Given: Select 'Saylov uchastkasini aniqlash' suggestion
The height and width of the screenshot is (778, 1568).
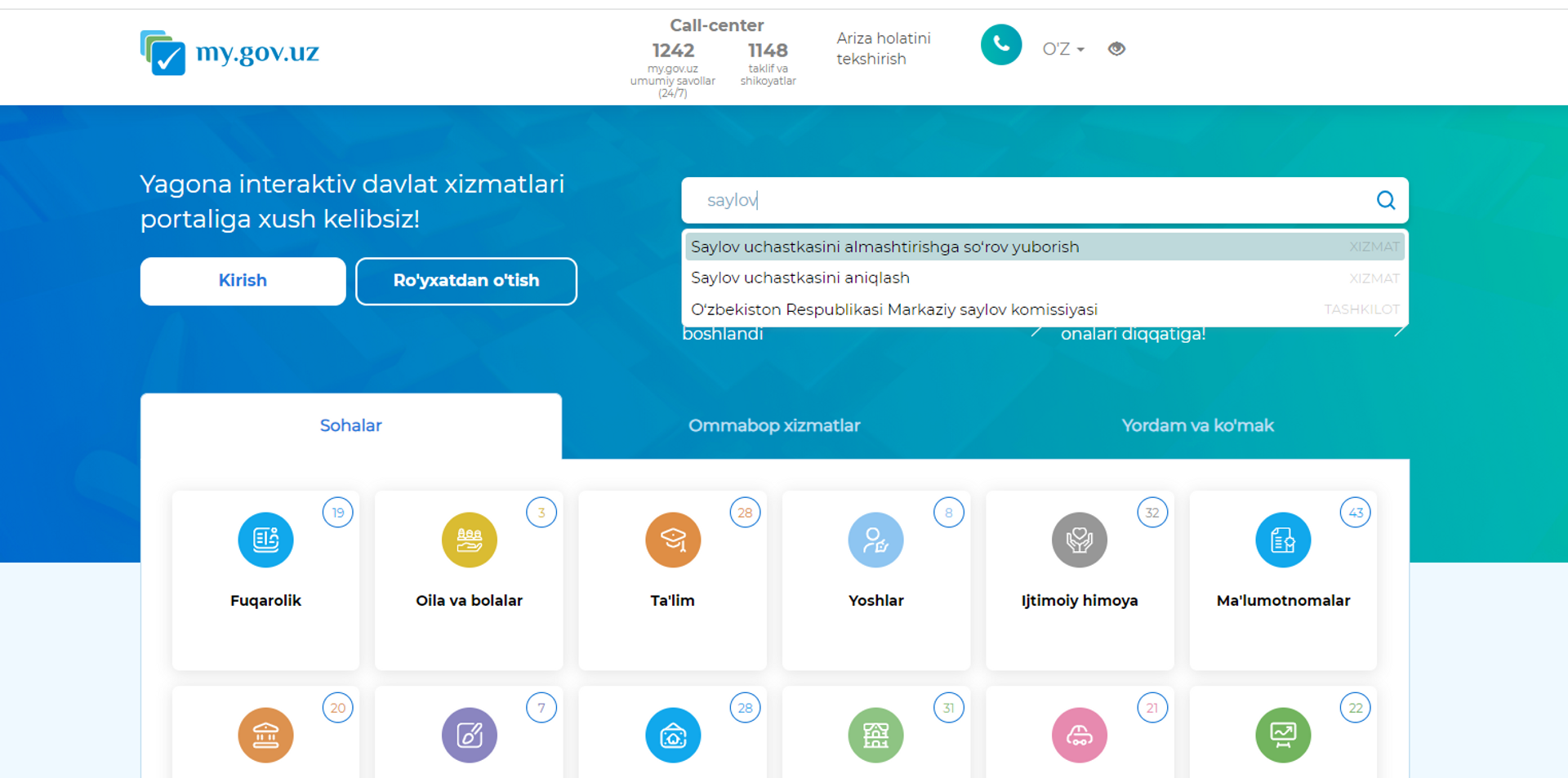Looking at the screenshot, I should [1045, 278].
